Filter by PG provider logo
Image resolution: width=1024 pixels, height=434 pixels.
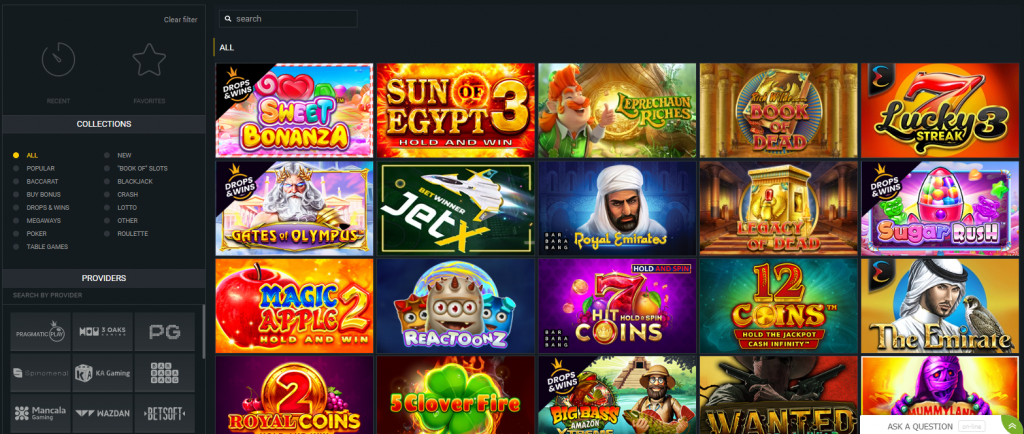click(165, 332)
